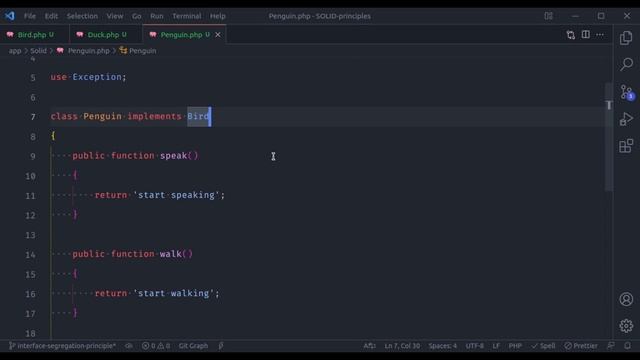This screenshot has width=640, height=360.
Task: Click the implements keyword on line 7
Action: click(154, 116)
